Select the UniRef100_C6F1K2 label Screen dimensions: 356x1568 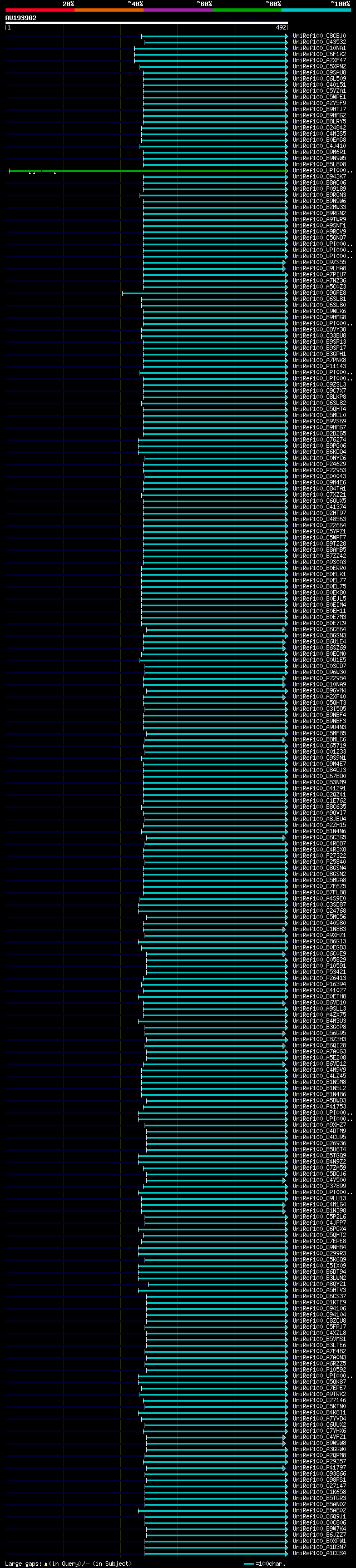(x=319, y=54)
